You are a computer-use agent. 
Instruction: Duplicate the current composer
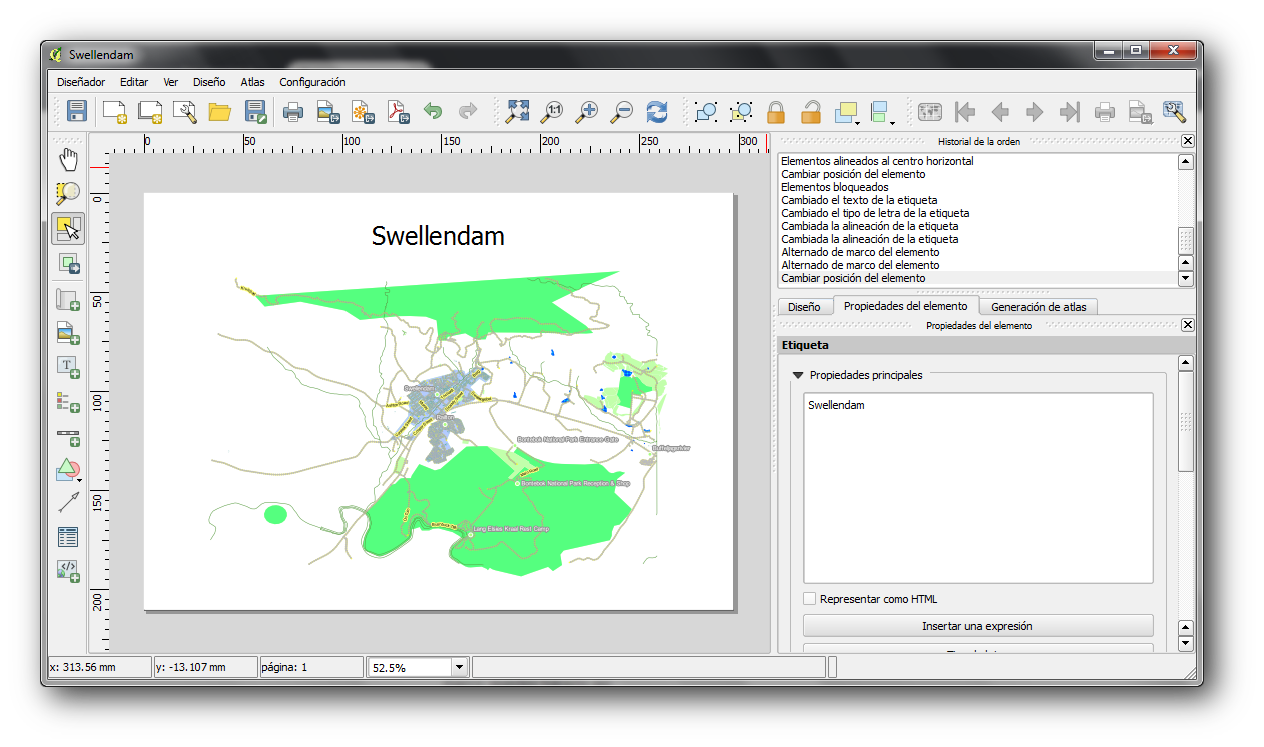(150, 111)
